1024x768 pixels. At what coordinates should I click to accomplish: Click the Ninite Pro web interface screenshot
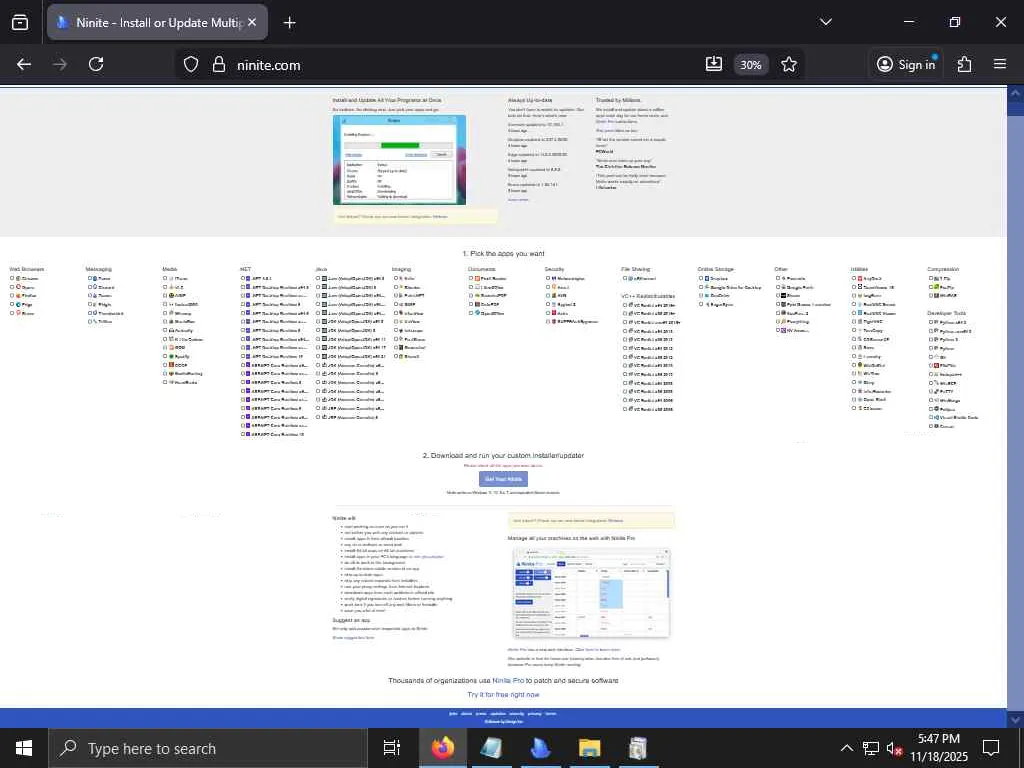[x=591, y=593]
